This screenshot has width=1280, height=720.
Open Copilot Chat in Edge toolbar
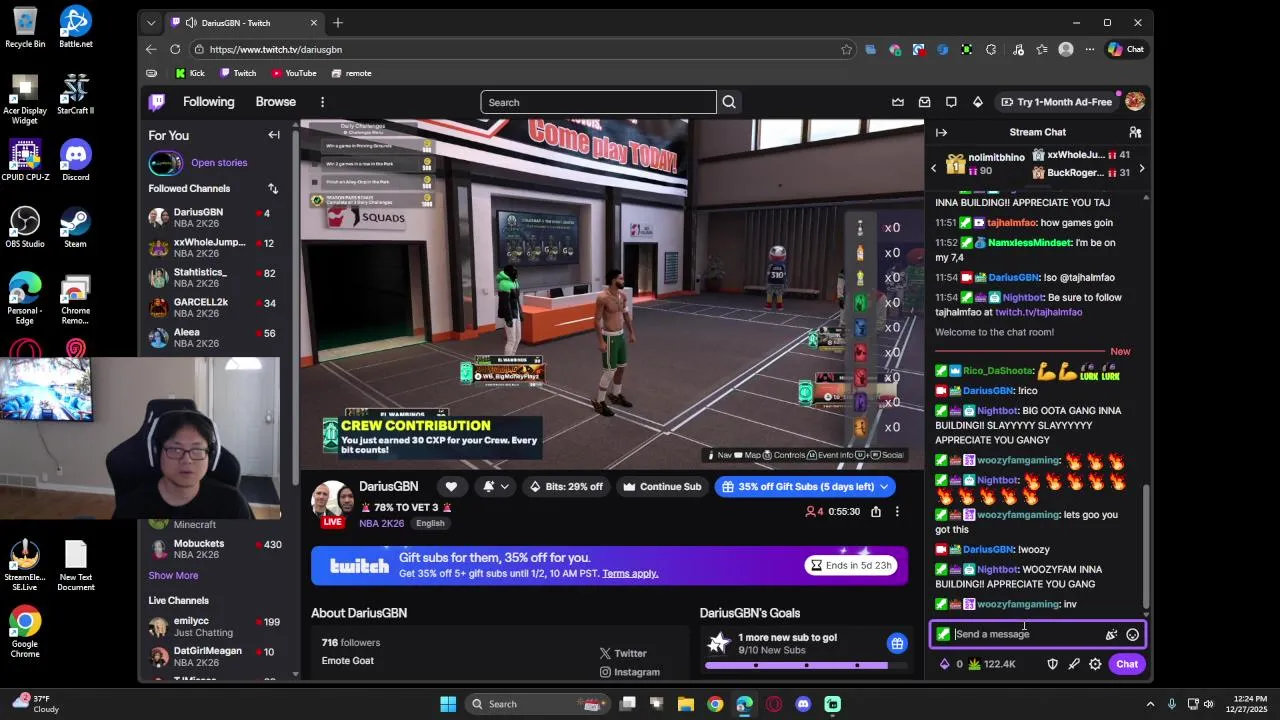pyautogui.click(x=1126, y=49)
